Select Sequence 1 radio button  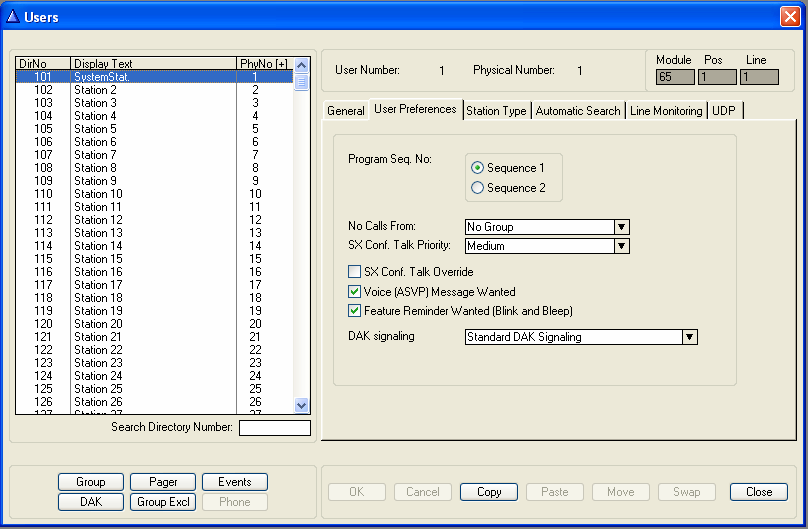(x=478, y=168)
